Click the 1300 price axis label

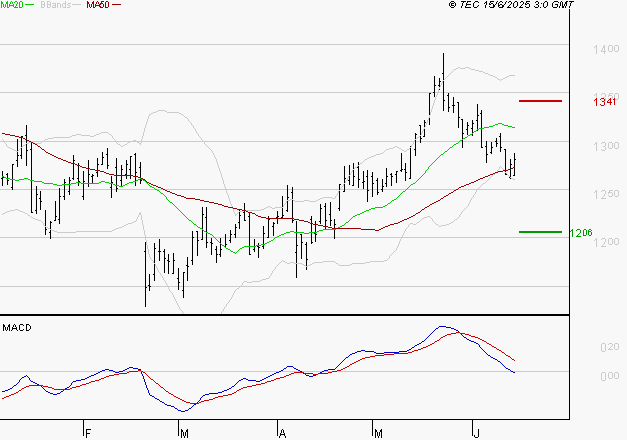[x=606, y=146]
